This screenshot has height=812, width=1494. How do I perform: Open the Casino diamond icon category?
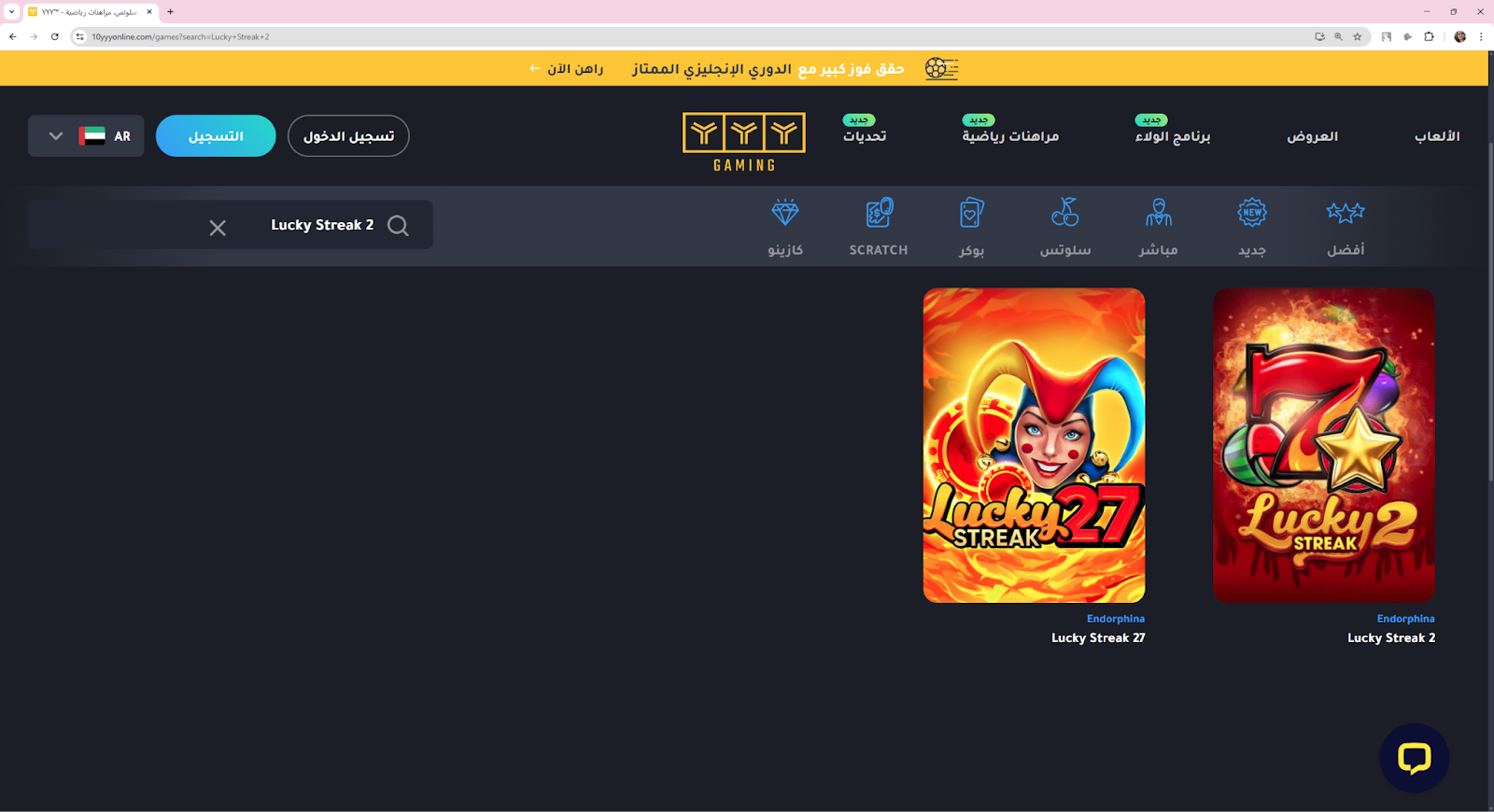(785, 213)
